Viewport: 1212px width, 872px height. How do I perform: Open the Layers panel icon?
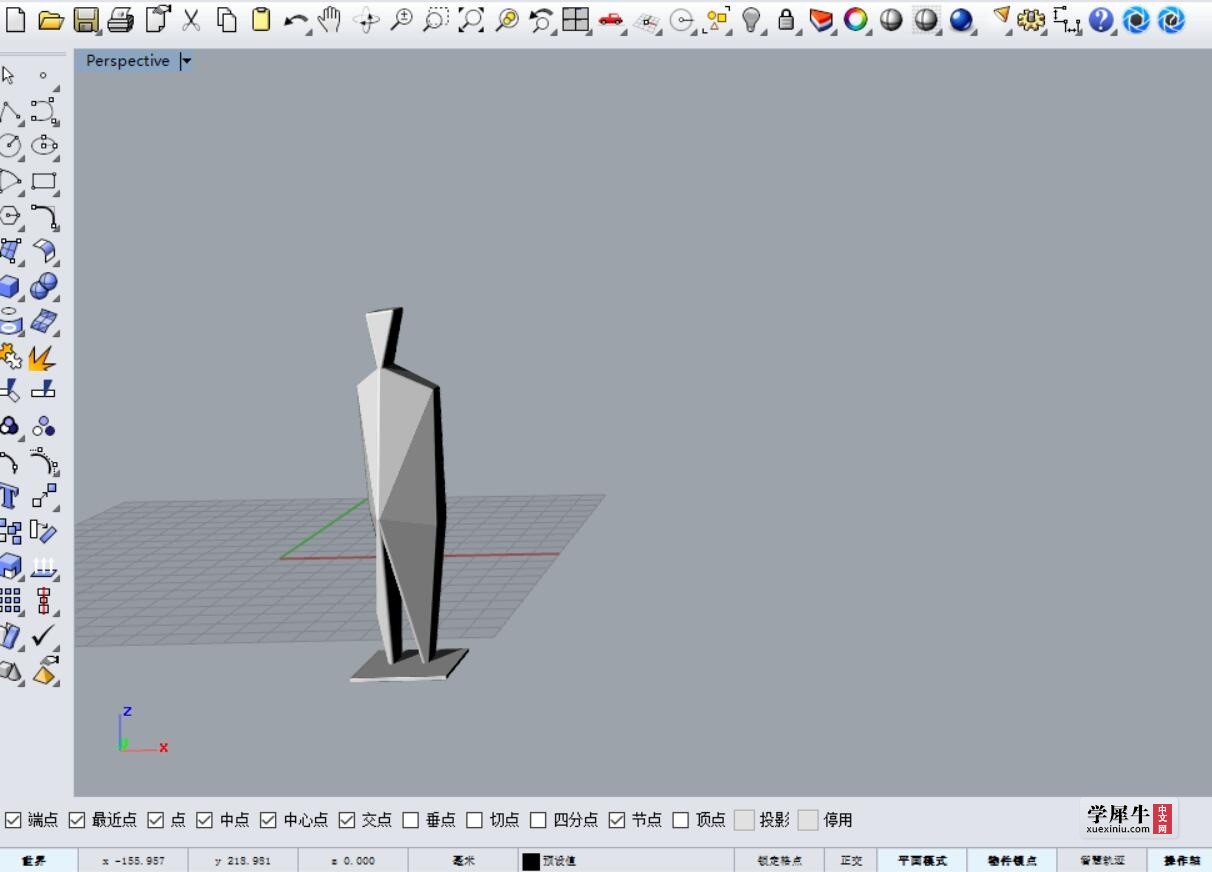click(x=821, y=19)
